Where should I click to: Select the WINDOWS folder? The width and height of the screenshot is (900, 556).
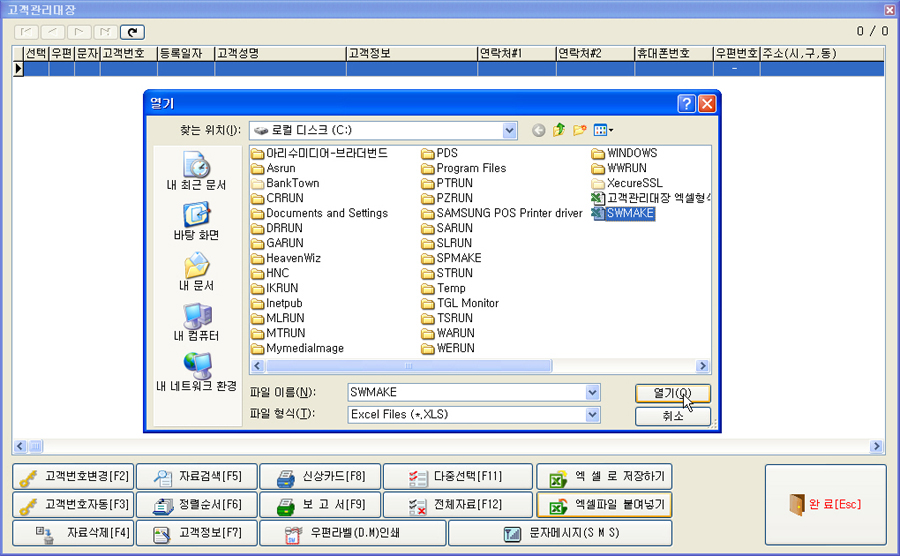(x=624, y=153)
